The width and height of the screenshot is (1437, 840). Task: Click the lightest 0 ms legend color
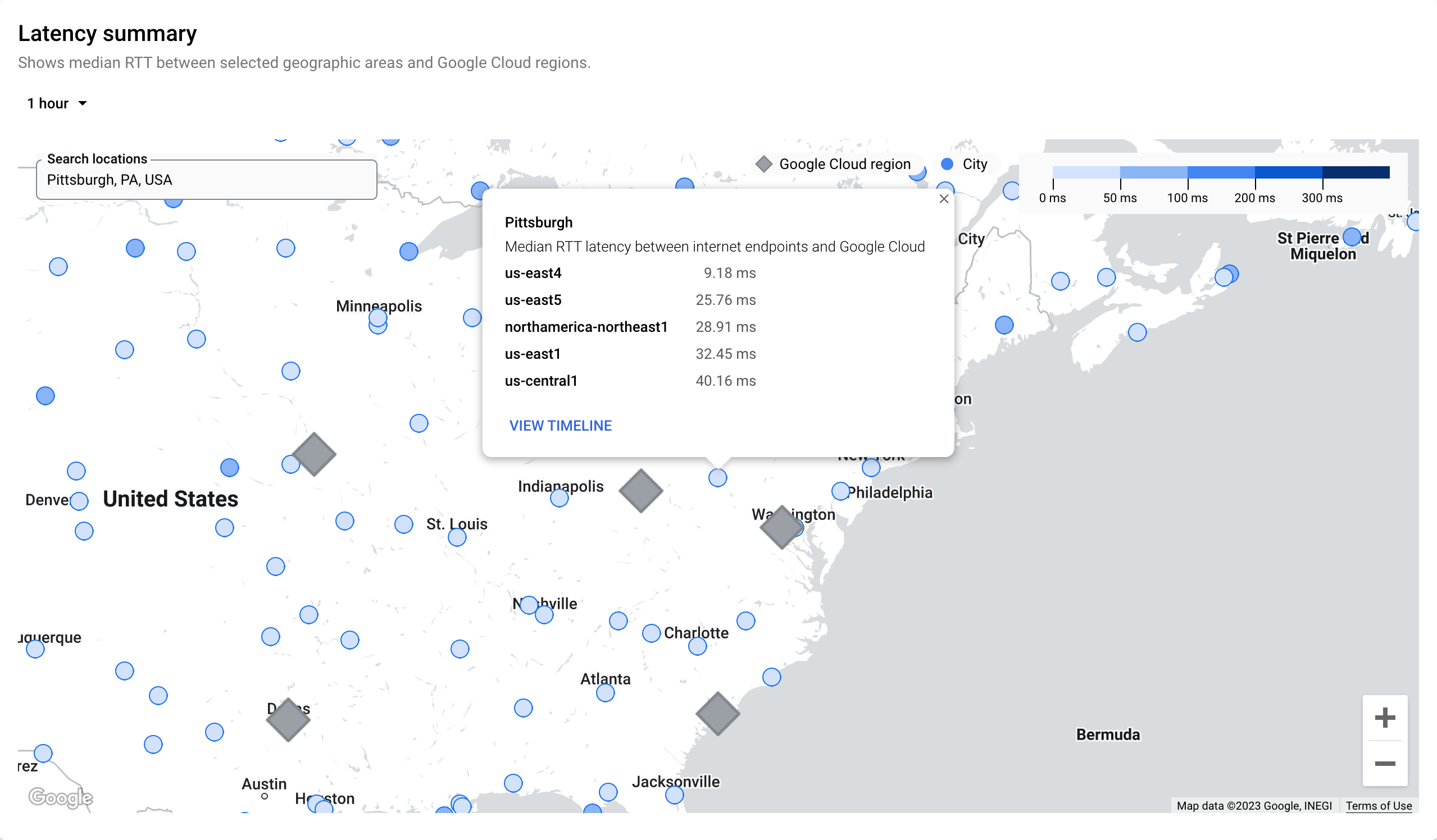[1086, 172]
